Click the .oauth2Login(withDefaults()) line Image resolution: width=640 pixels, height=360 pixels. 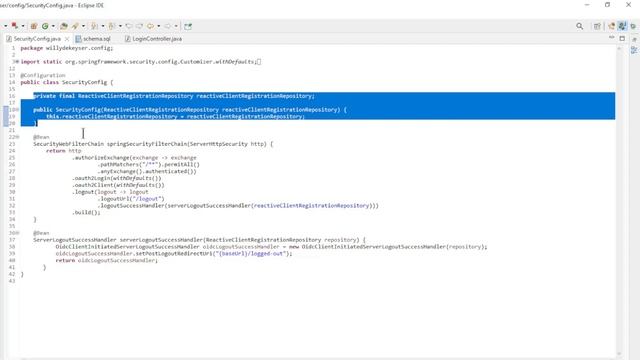click(117, 178)
